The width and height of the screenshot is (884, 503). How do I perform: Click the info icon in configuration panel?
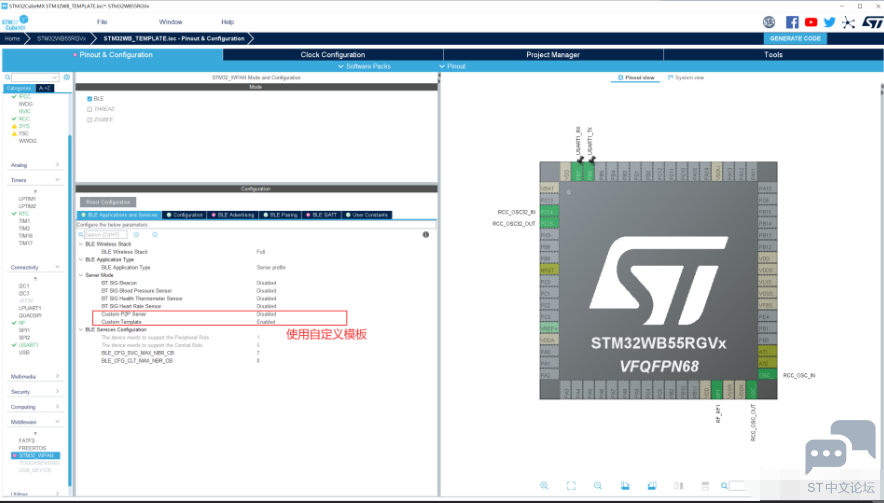[426, 235]
